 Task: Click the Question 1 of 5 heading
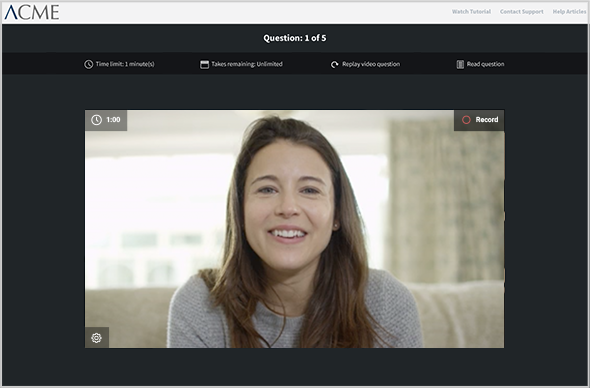(x=295, y=38)
